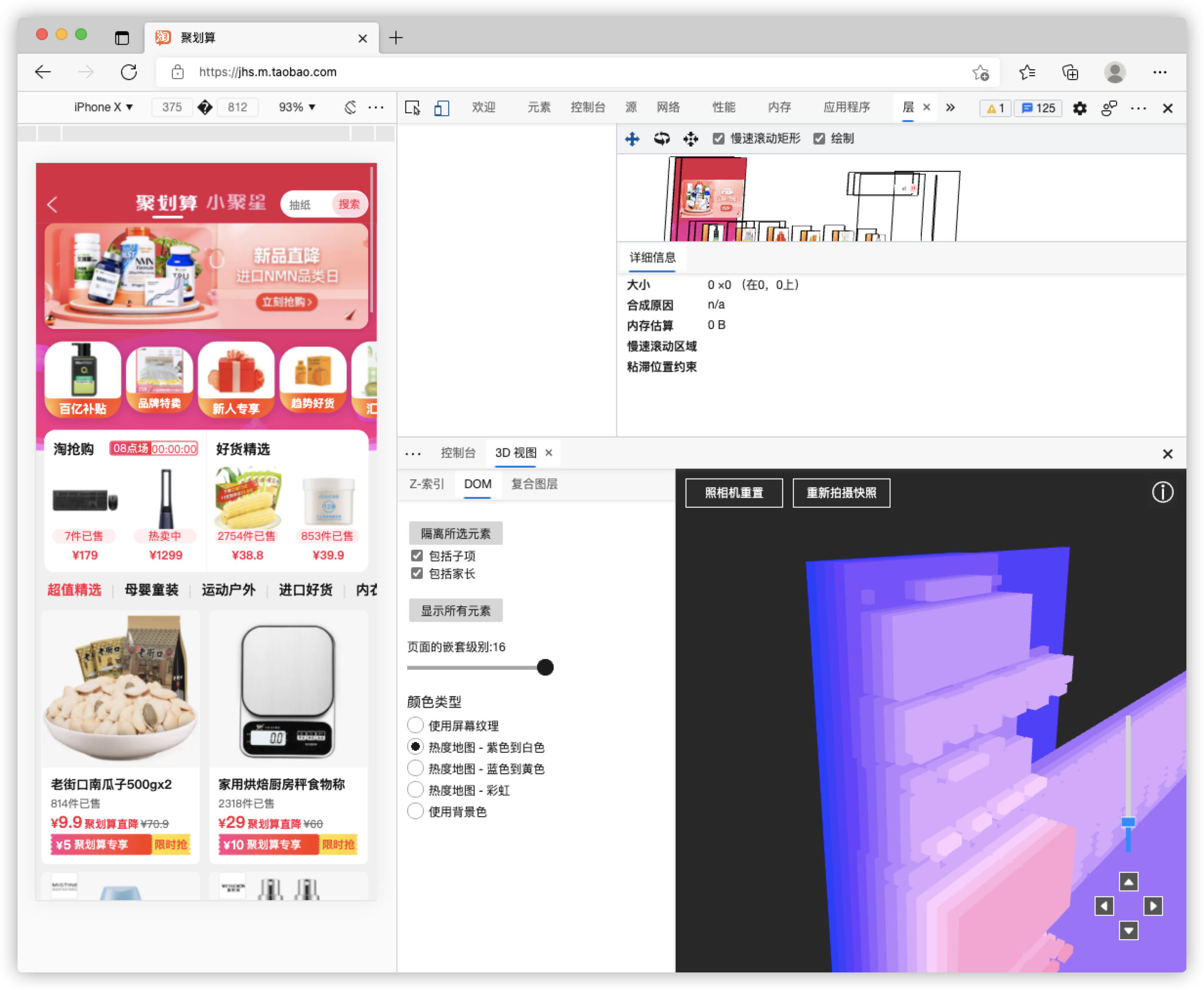The height and width of the screenshot is (990, 1204).
Task: Toggle the 绘制 checkbox
Action: [819, 139]
